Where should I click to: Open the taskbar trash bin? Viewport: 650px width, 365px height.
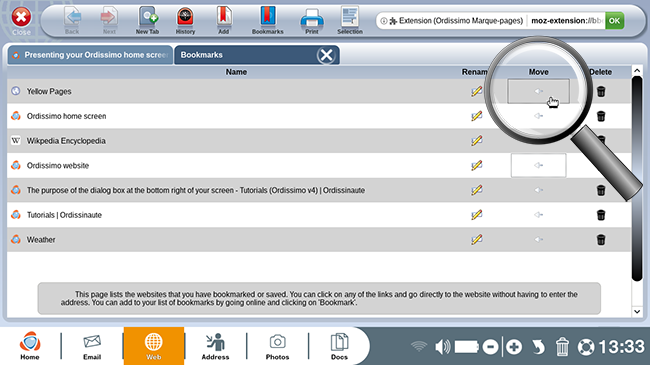coord(562,346)
